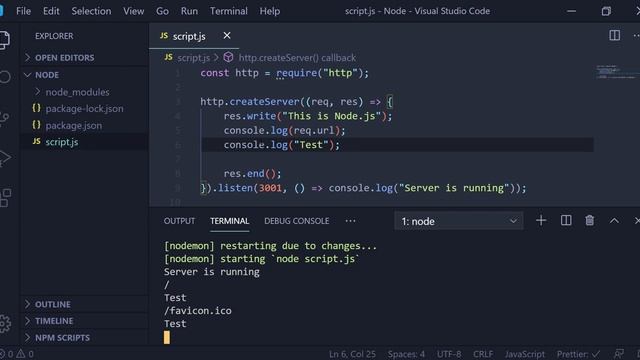
Task: Click on the res.end(); code line
Action: pos(252,173)
